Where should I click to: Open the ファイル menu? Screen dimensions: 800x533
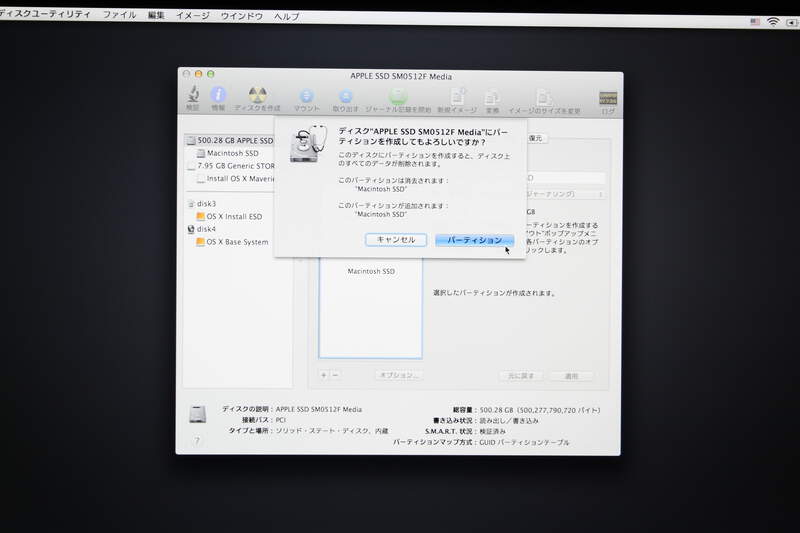120,17
